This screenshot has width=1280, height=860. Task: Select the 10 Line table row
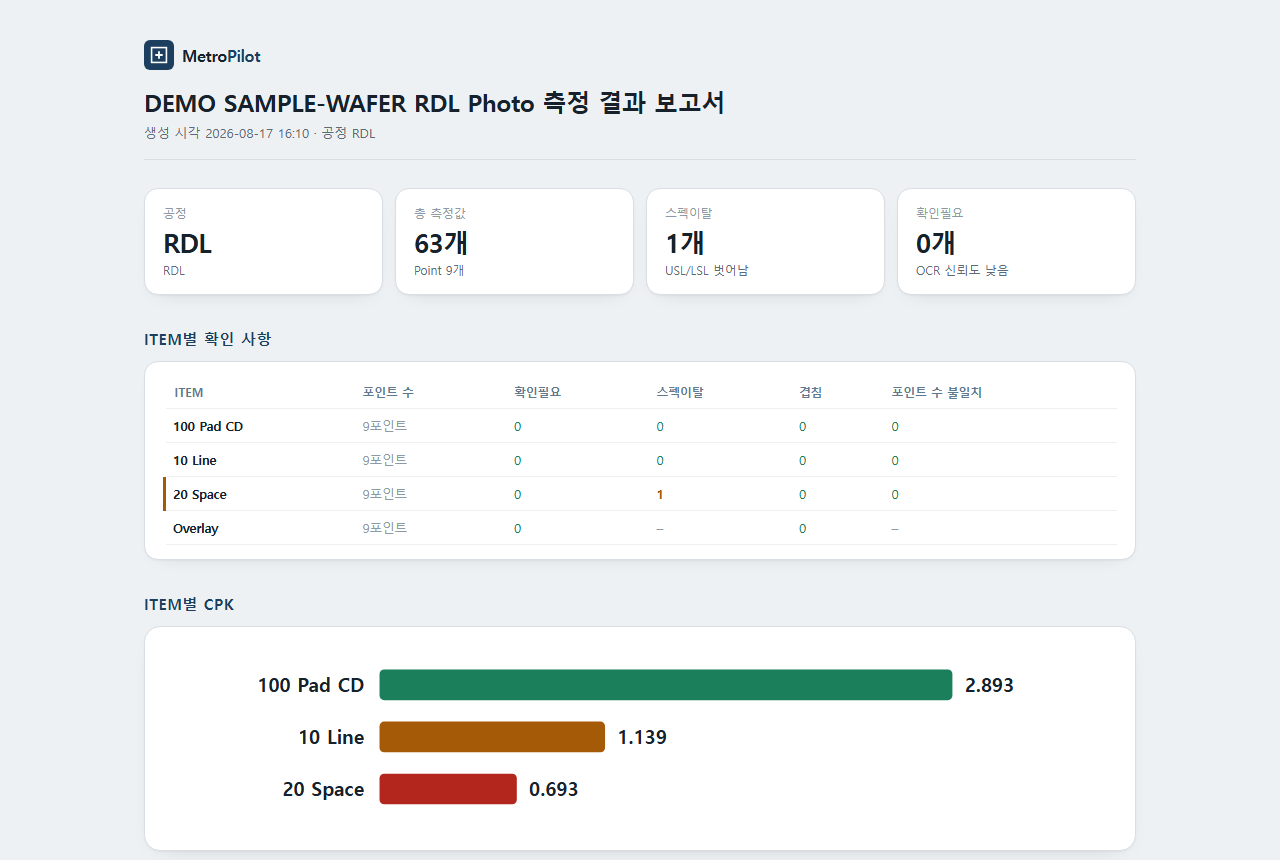point(640,460)
